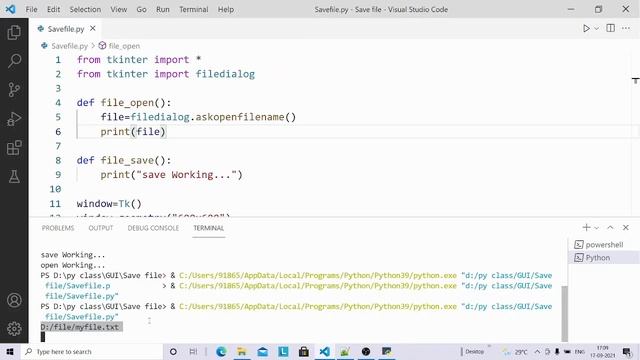Open Task View on the taskbar
This screenshot has height=360, width=640.
tap(193, 351)
